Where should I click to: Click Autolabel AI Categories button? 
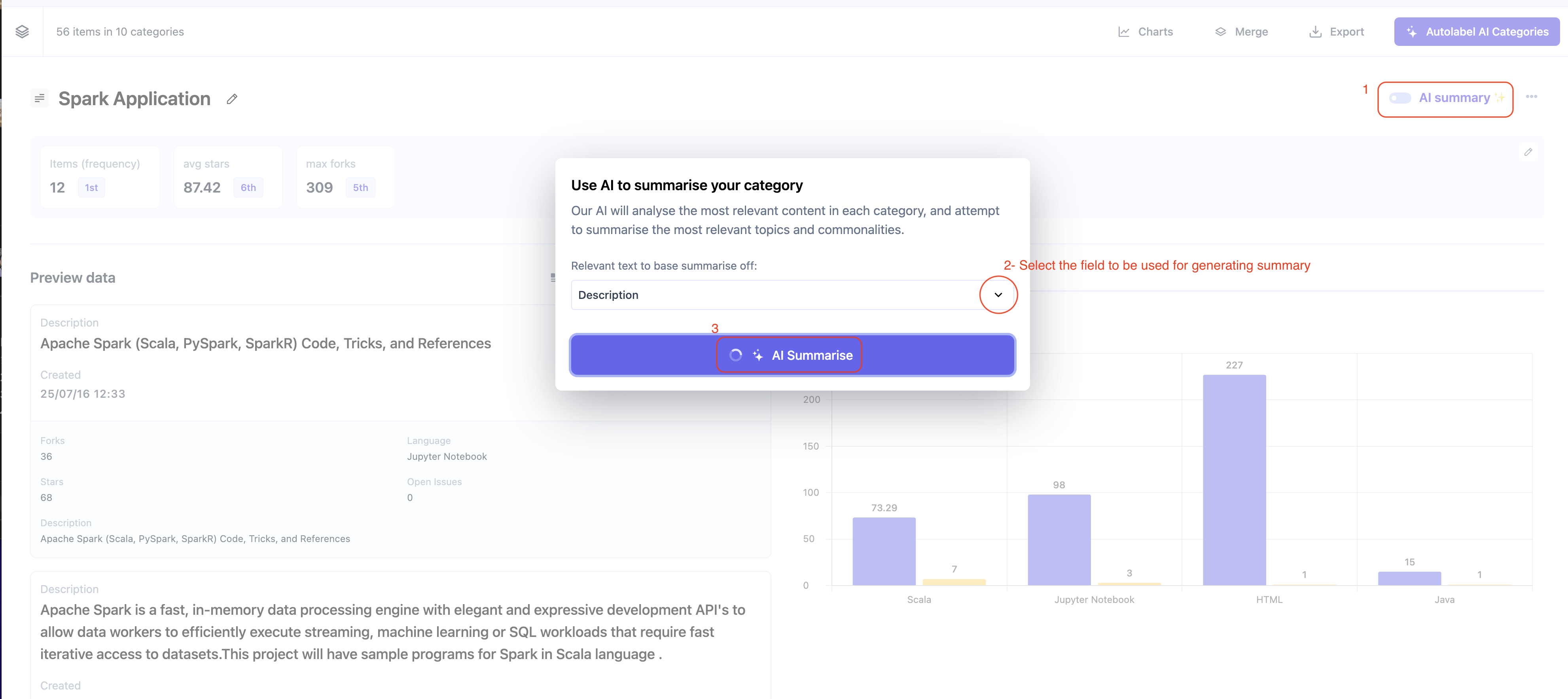(x=1477, y=32)
